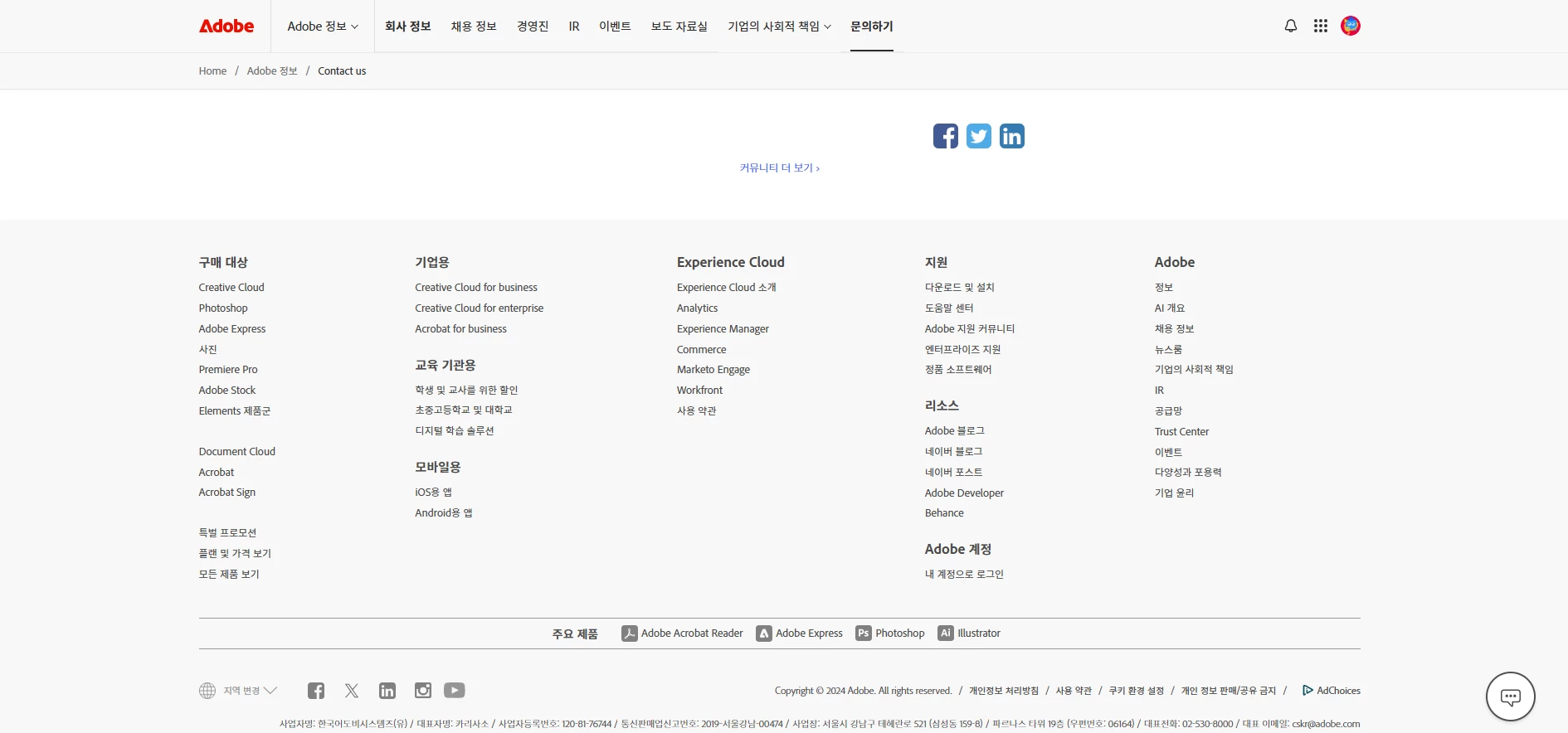
Task: Open 쿠키 환경 설정 in footer
Action: (x=1137, y=691)
